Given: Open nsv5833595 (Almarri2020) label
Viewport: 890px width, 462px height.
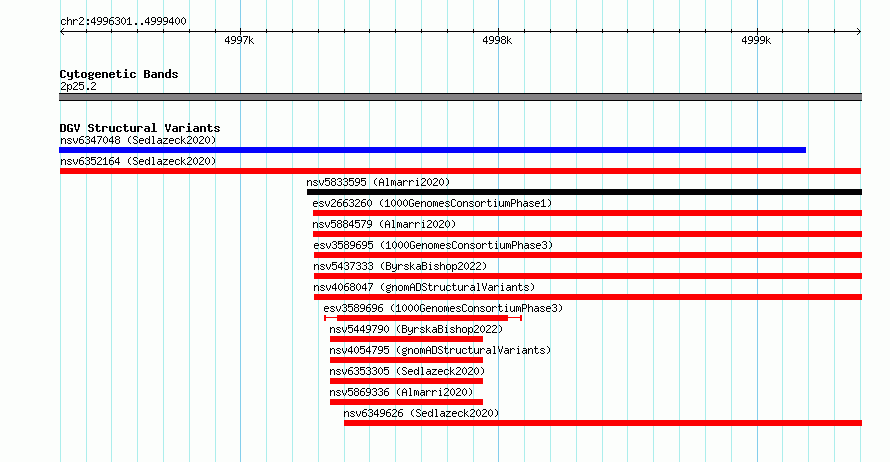Looking at the screenshot, I should pyautogui.click(x=378, y=182).
